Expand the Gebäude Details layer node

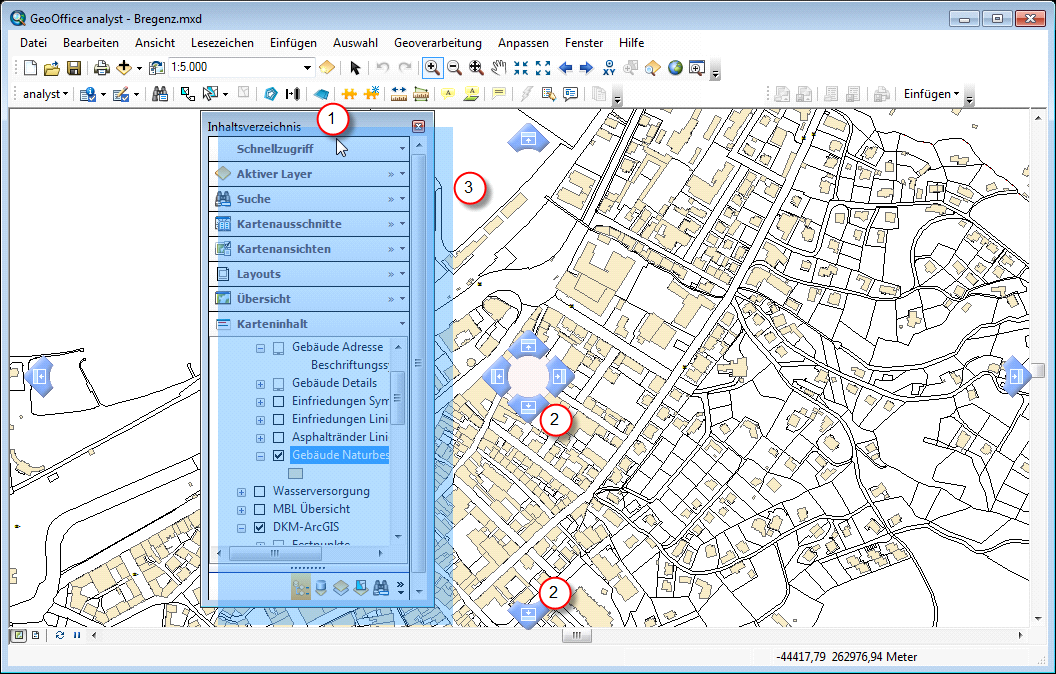point(261,384)
